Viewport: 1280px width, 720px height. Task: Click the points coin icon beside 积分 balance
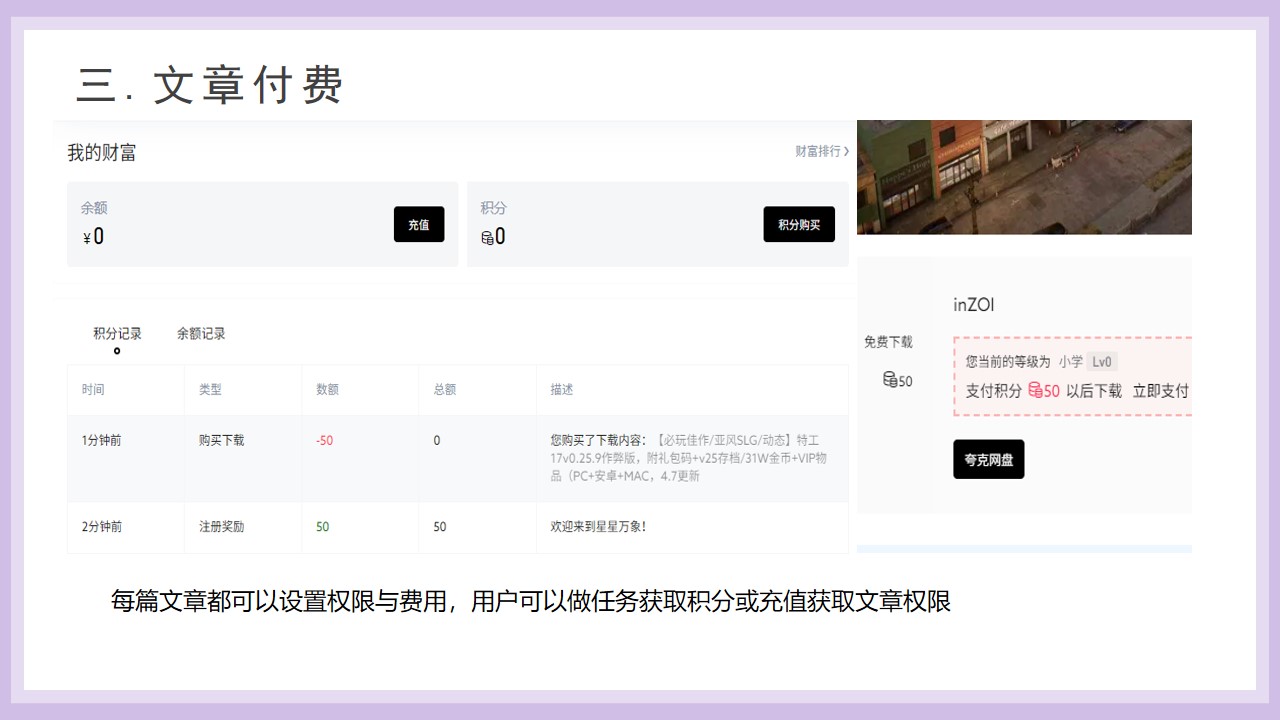coord(487,237)
